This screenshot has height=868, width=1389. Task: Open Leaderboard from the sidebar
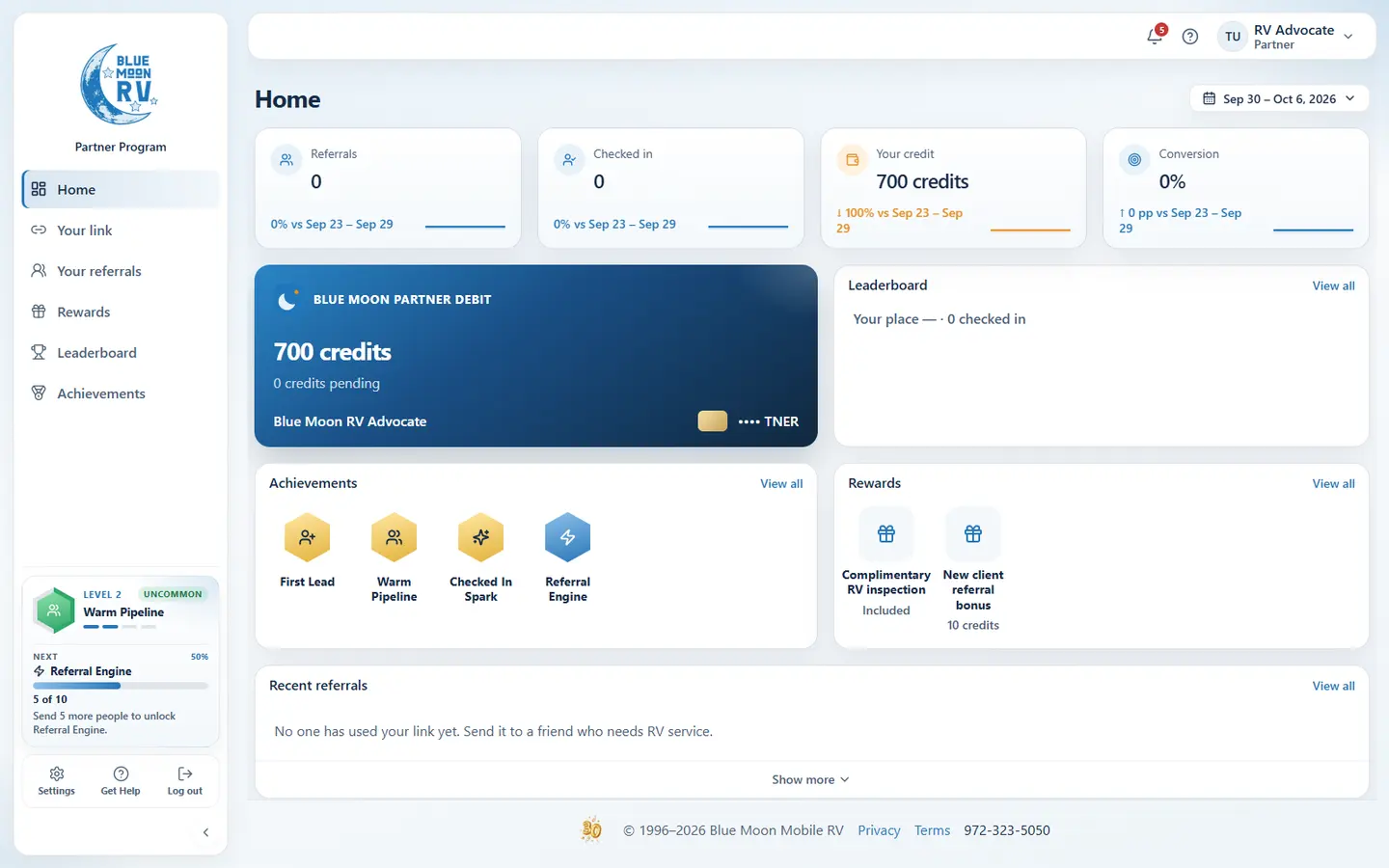pos(121,352)
